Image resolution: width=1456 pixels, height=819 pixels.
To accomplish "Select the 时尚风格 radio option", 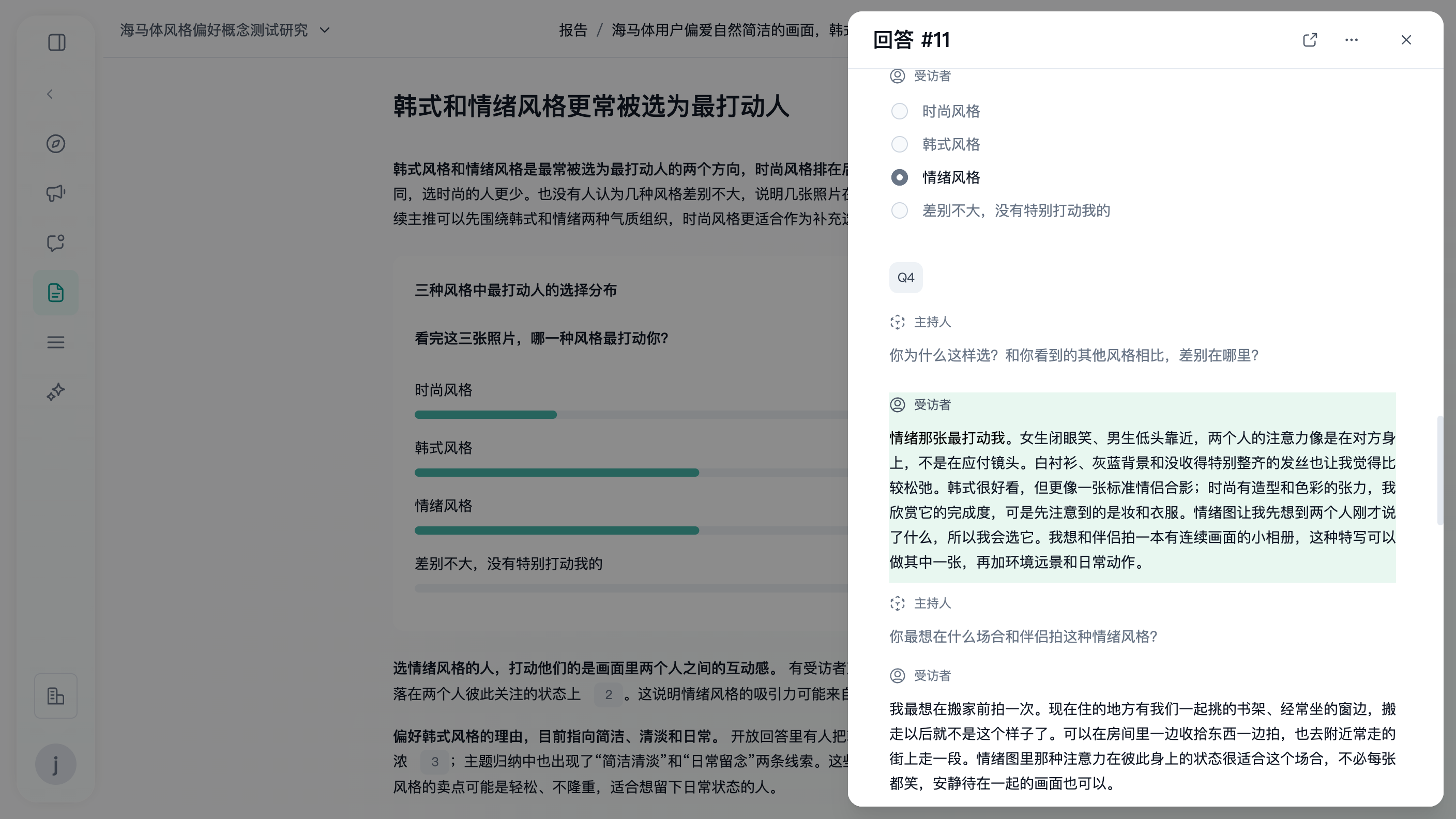I will (899, 111).
